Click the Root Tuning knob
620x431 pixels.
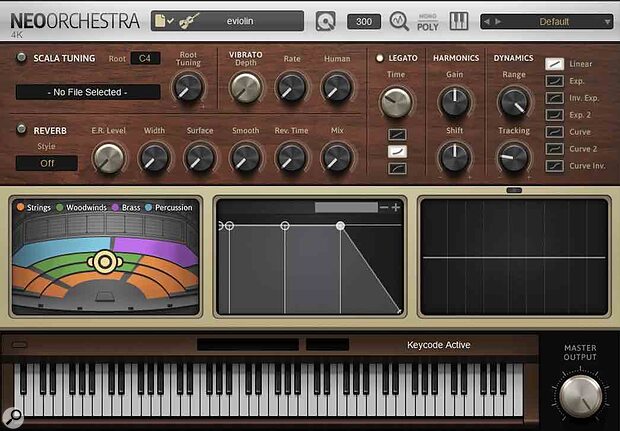point(188,87)
